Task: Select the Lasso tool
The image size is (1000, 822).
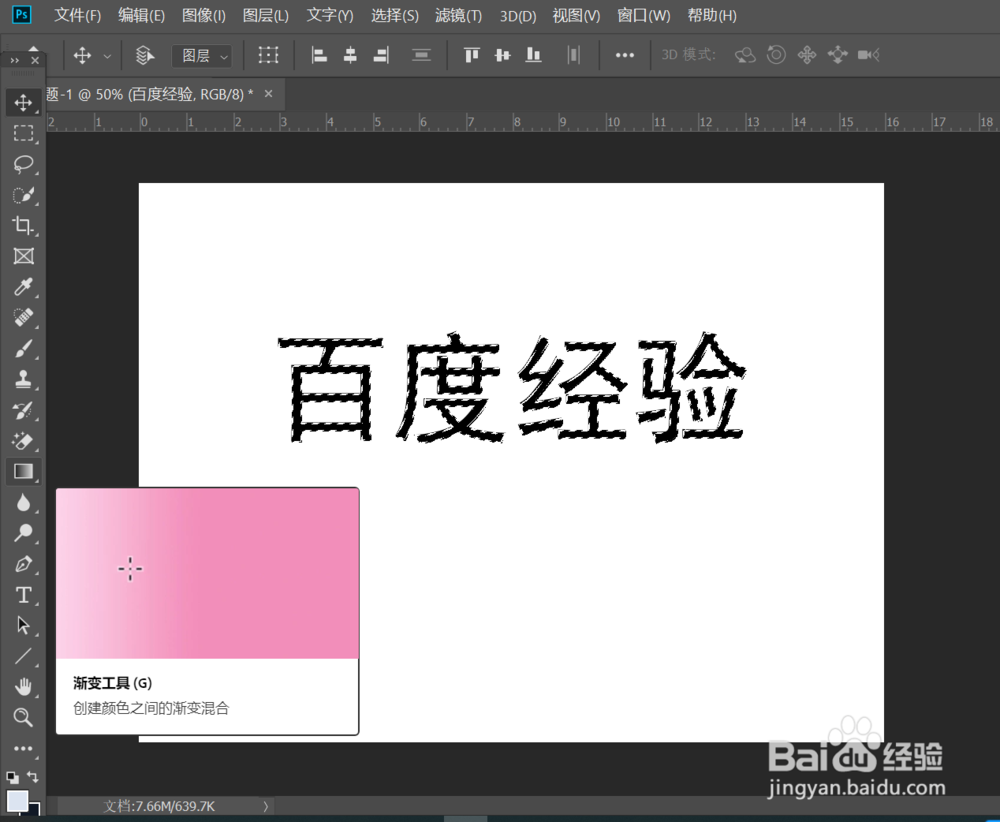Action: tap(24, 164)
